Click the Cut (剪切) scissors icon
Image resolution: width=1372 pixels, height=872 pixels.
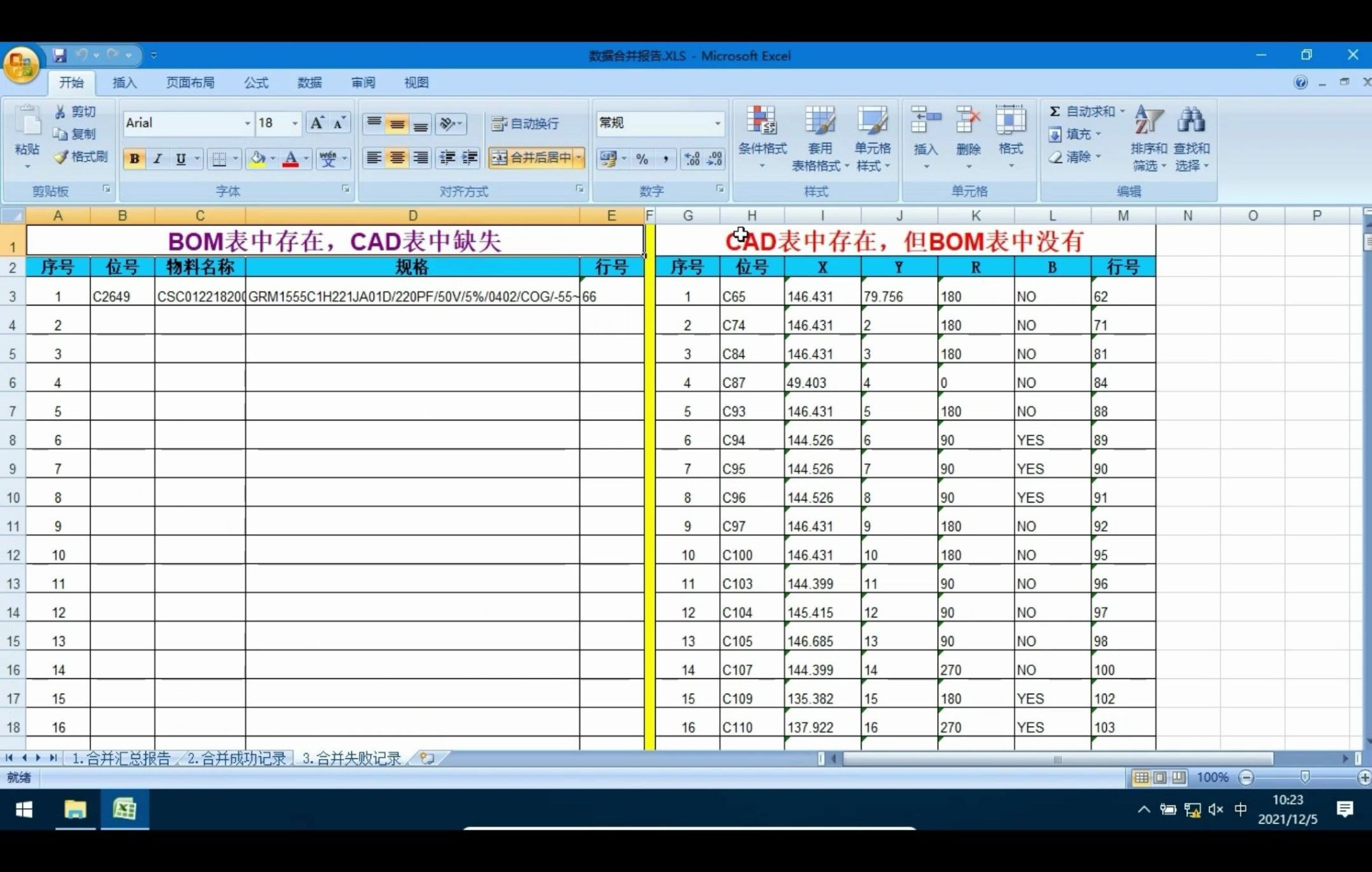(x=60, y=112)
